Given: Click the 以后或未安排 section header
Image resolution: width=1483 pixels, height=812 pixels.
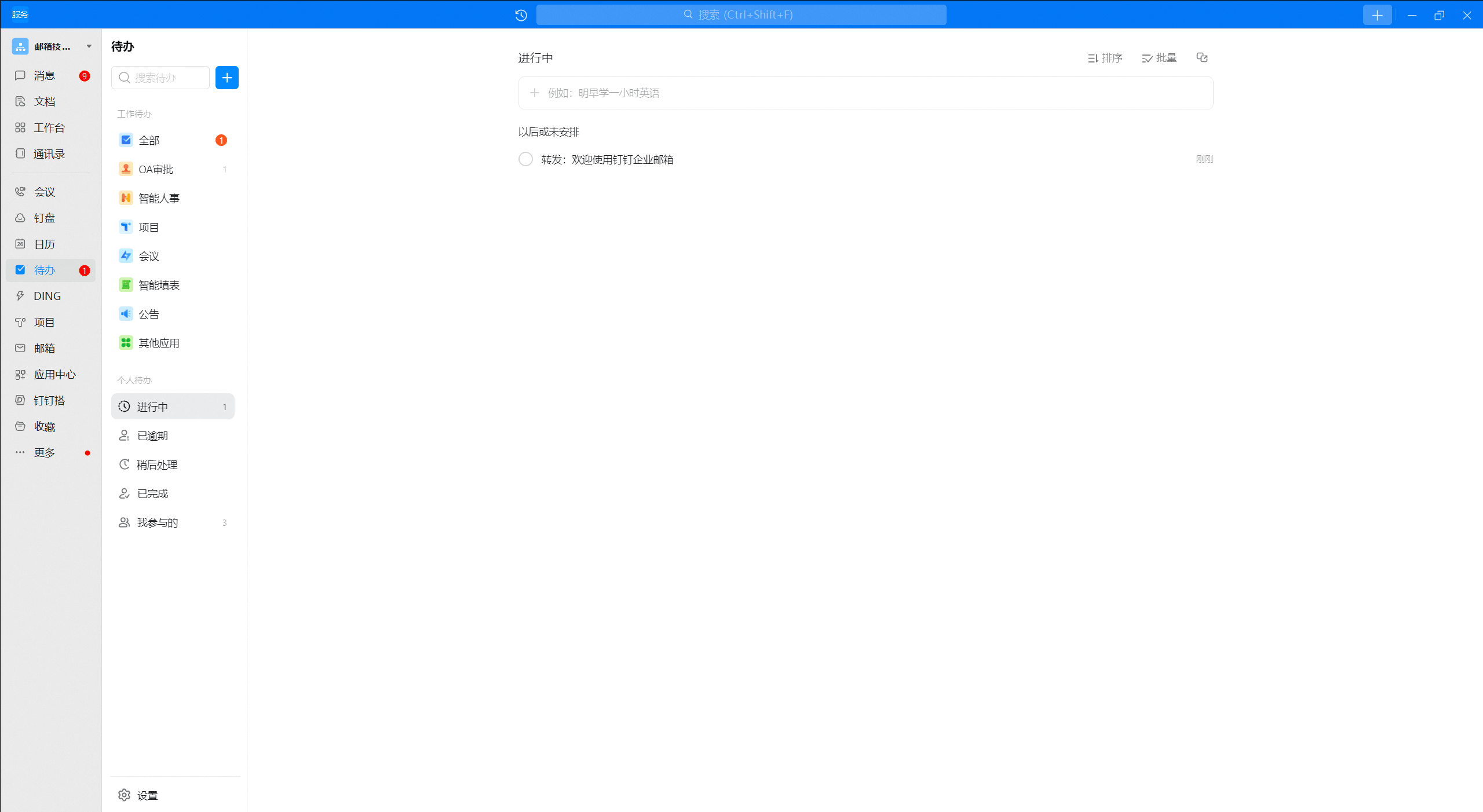Looking at the screenshot, I should tap(549, 132).
